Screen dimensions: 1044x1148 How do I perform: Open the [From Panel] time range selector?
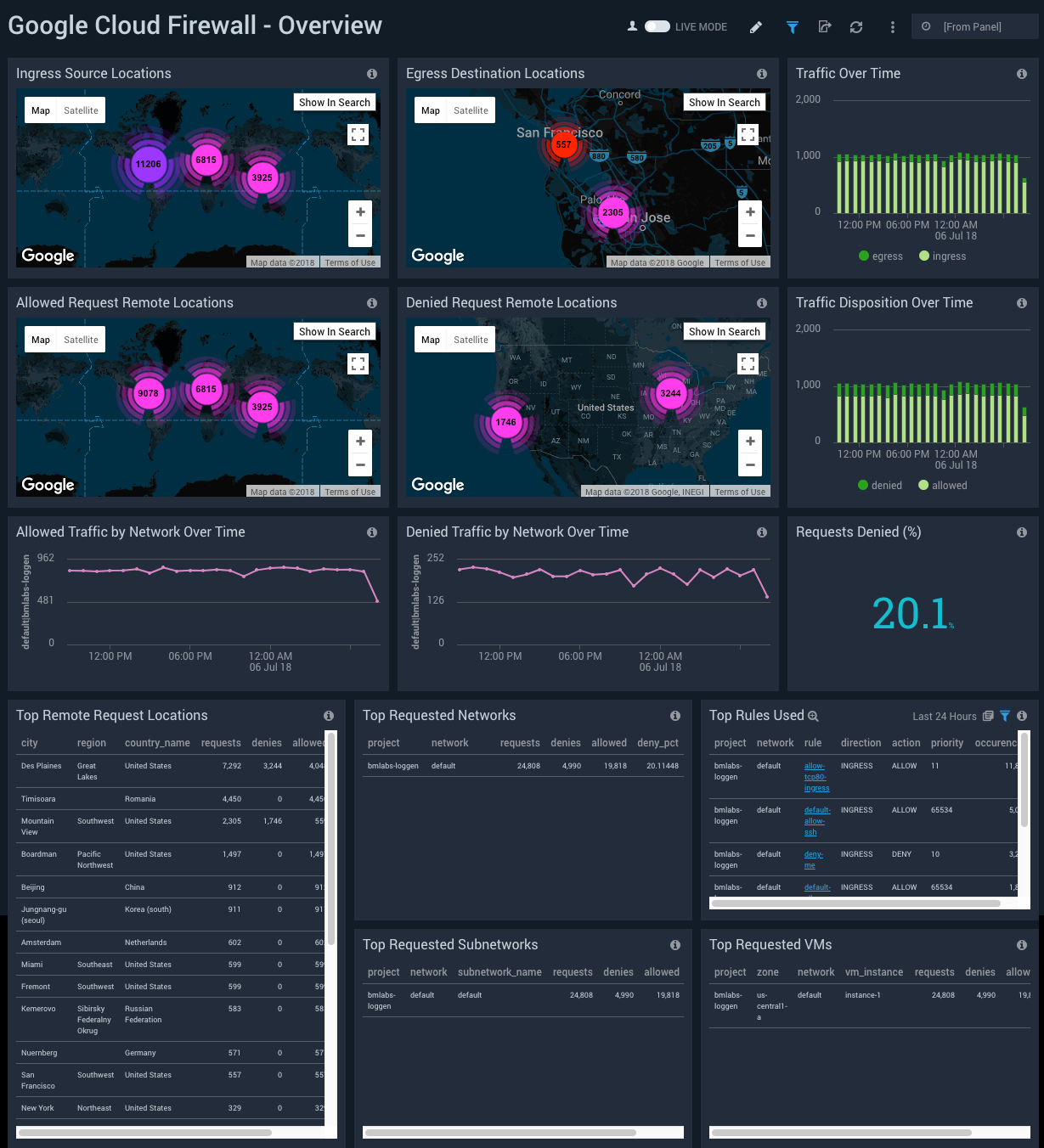(974, 26)
